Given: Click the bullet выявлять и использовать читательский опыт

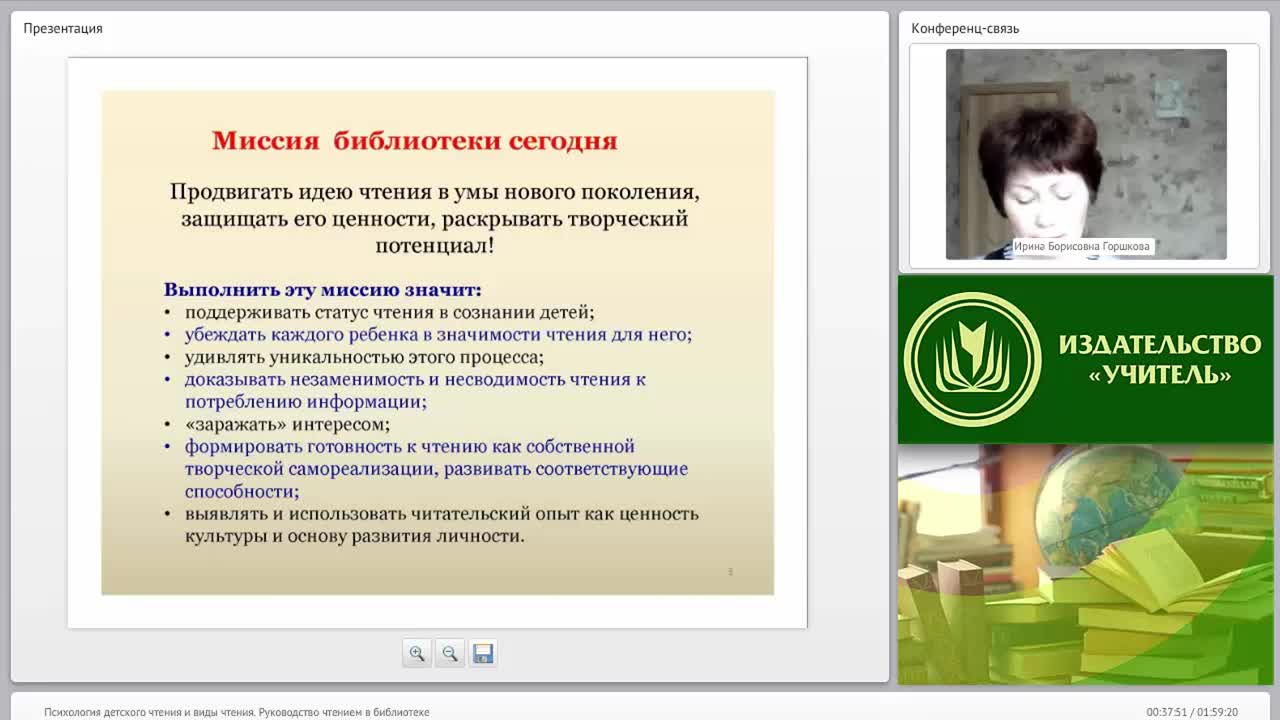Looking at the screenshot, I should click(x=441, y=525).
